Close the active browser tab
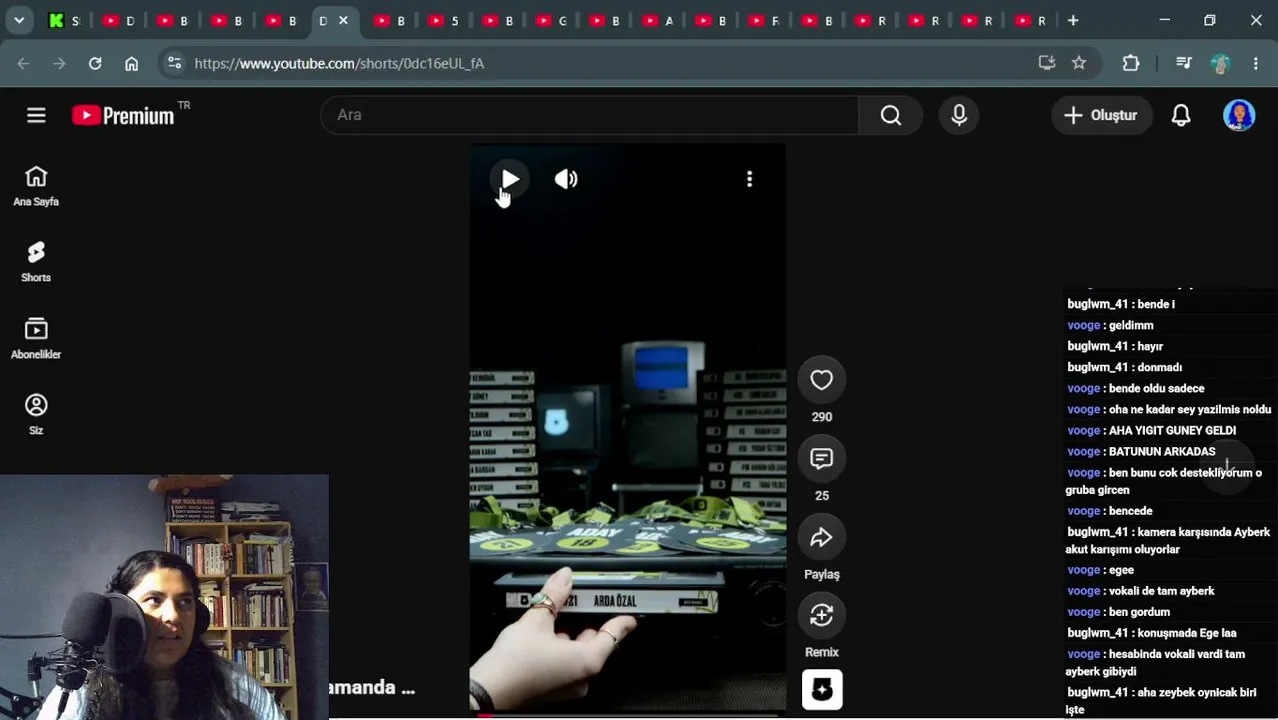Viewport: 1278px width, 720px height. click(343, 20)
